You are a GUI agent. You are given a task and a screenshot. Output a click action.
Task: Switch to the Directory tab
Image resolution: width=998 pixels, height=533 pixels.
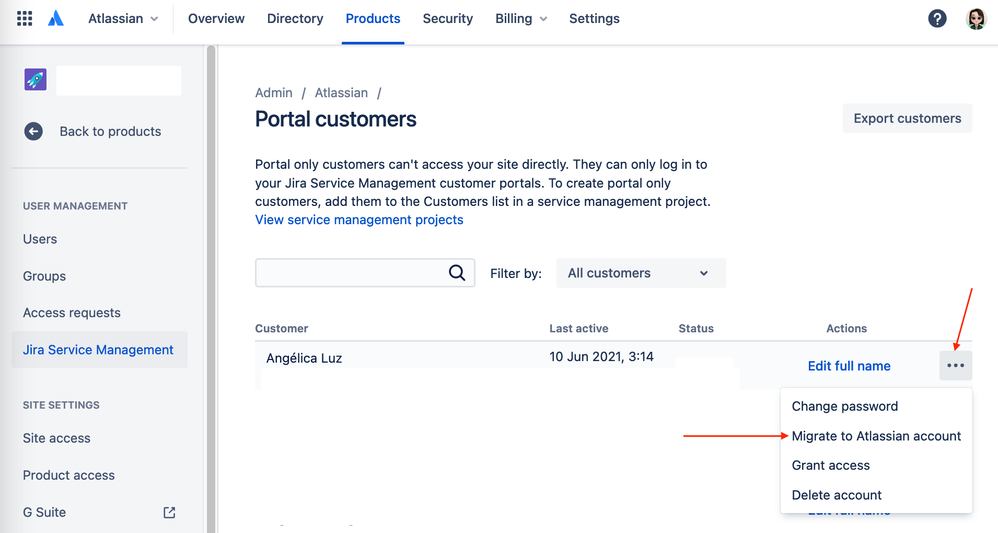pos(295,18)
